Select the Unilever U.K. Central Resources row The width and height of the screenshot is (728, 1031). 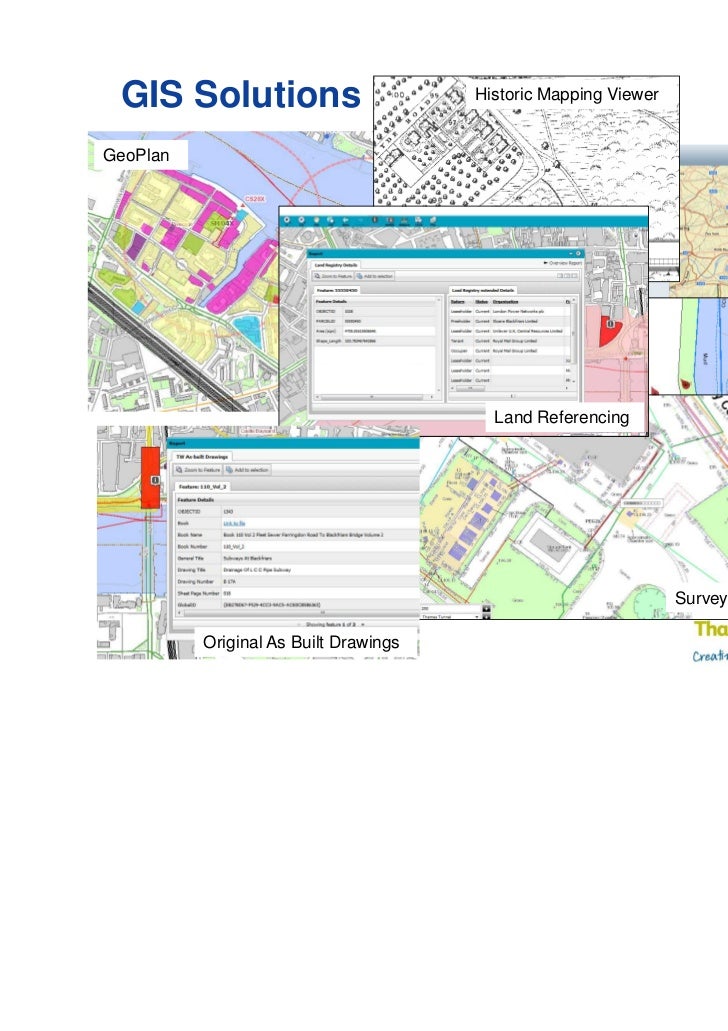pos(510,331)
